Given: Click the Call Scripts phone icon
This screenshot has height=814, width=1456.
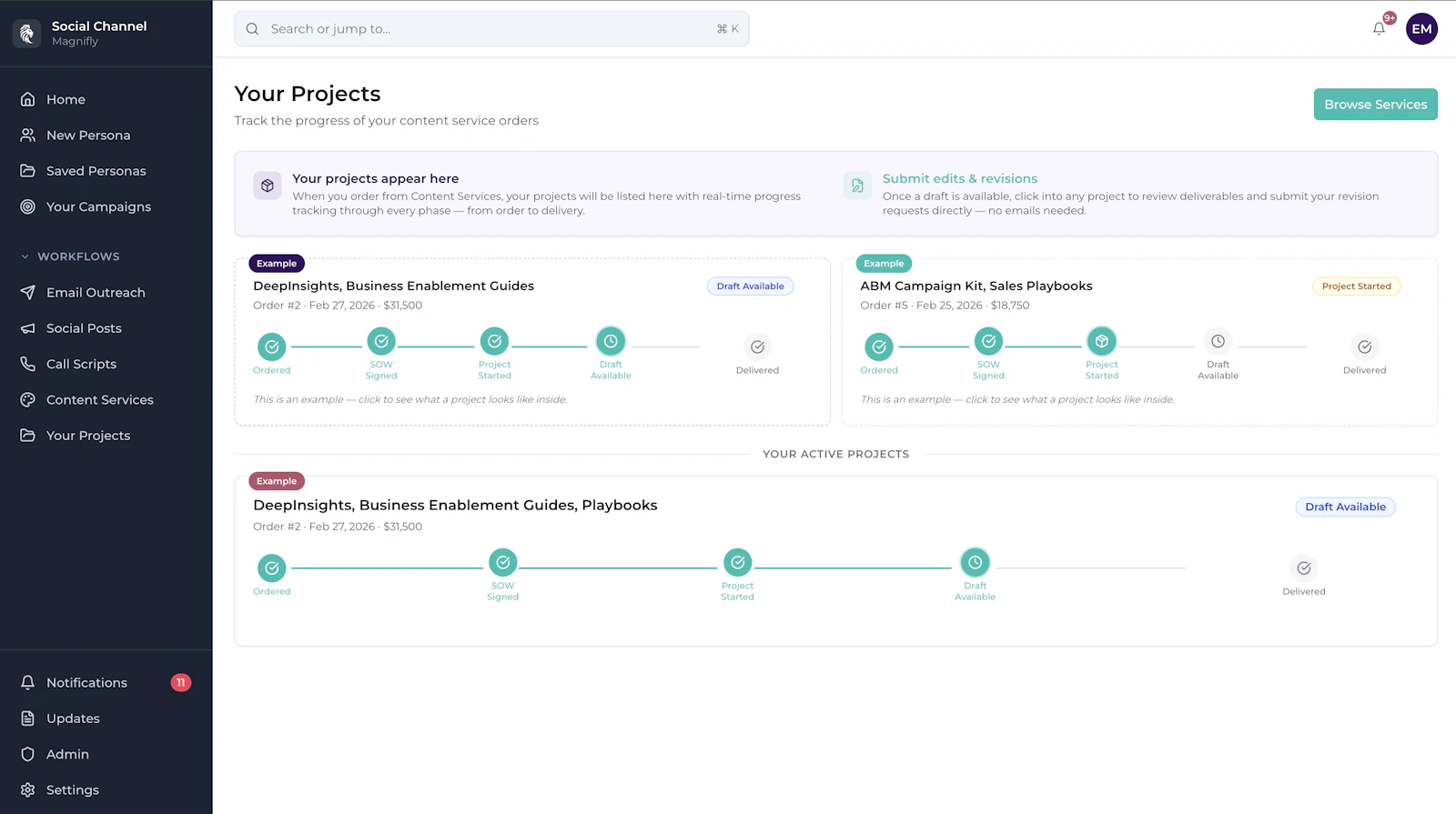Looking at the screenshot, I should click(x=28, y=364).
